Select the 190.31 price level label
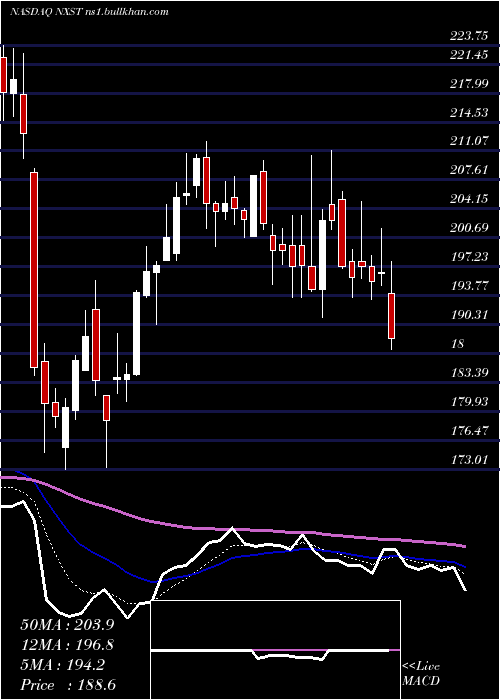This screenshot has height=700, width=500. (469, 315)
